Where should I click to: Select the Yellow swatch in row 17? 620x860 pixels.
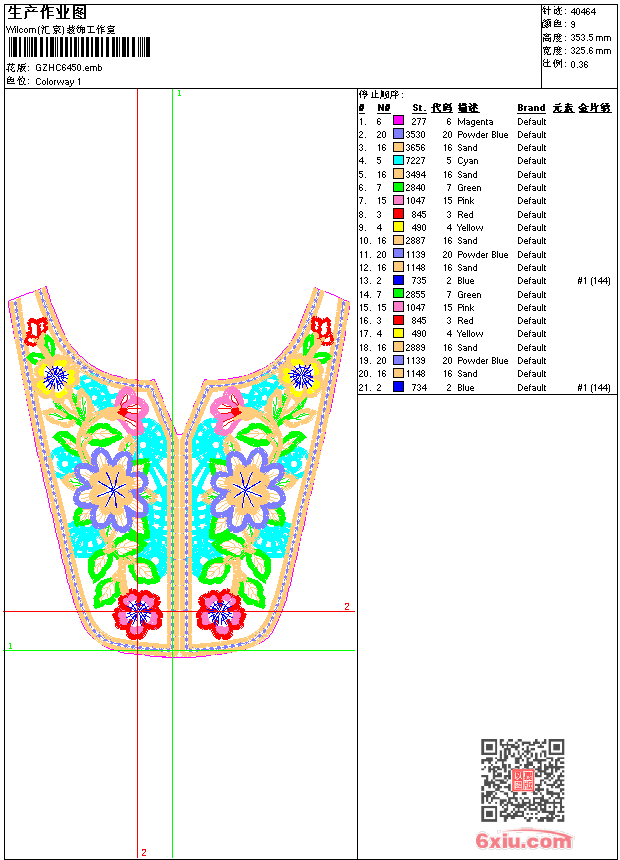click(398, 333)
